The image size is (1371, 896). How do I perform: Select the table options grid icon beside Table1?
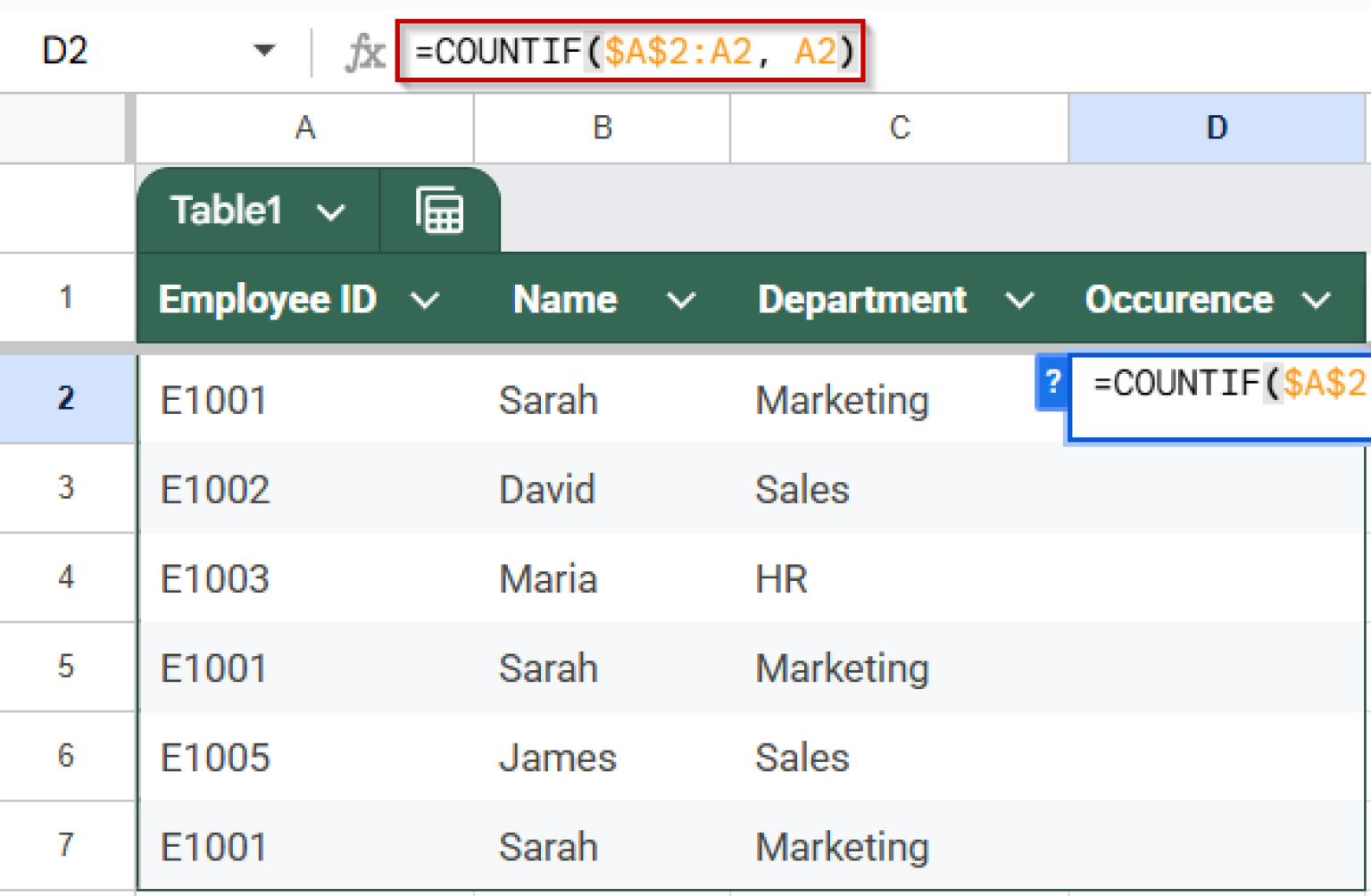(x=439, y=210)
